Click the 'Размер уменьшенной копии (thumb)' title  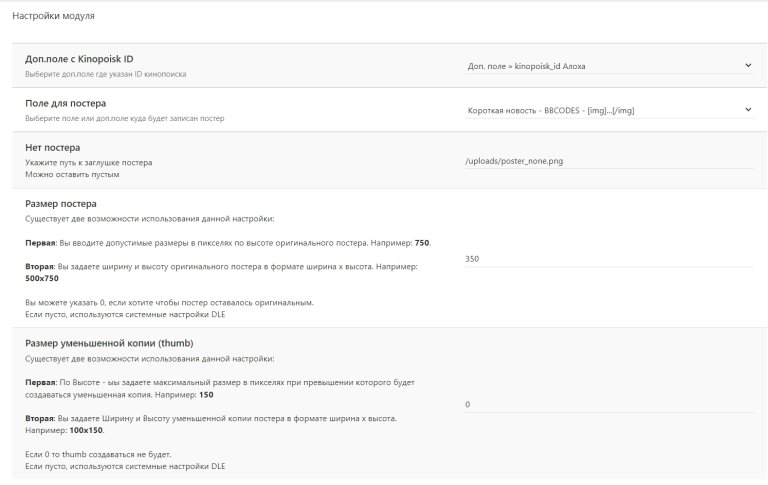[x=109, y=343]
